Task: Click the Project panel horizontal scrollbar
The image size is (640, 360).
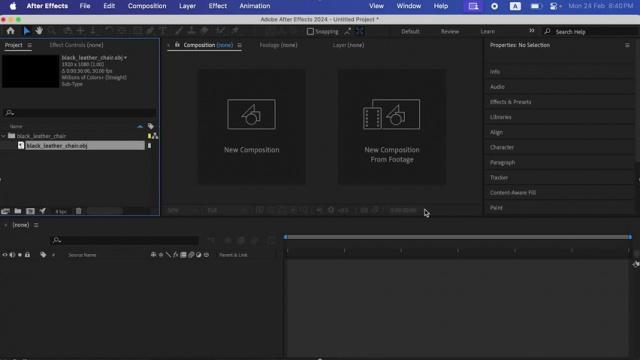Action: tap(104, 211)
